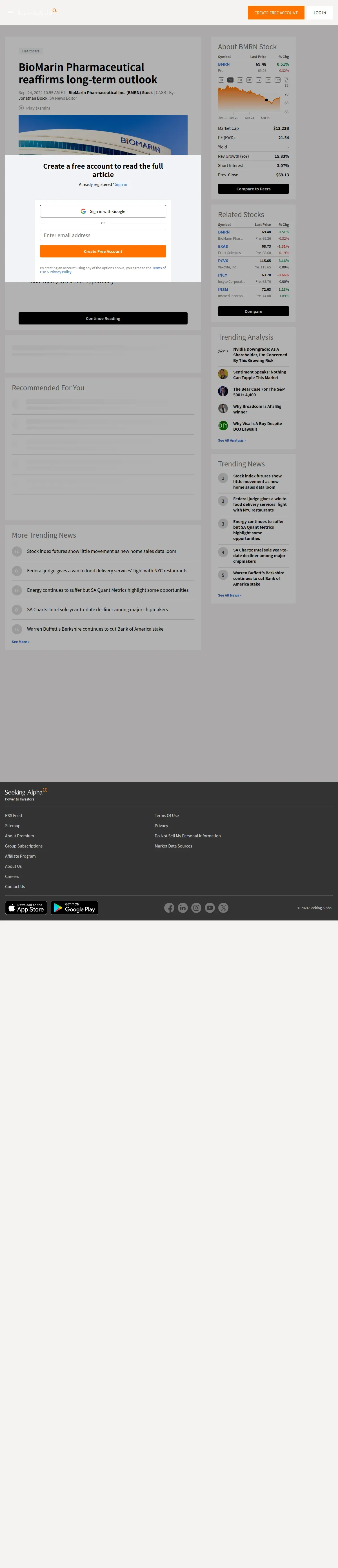Click Create Free Account in header

tap(276, 13)
